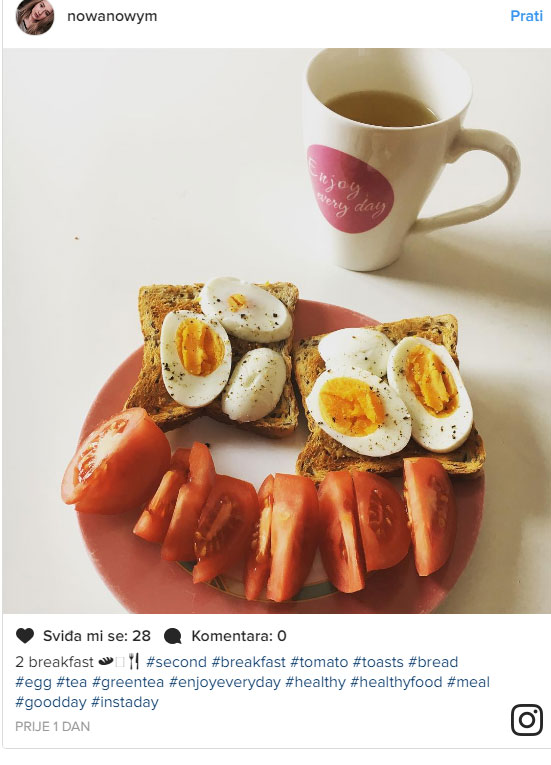Open the #goodday hashtag
Image resolution: width=551 pixels, height=765 pixels.
(51, 702)
